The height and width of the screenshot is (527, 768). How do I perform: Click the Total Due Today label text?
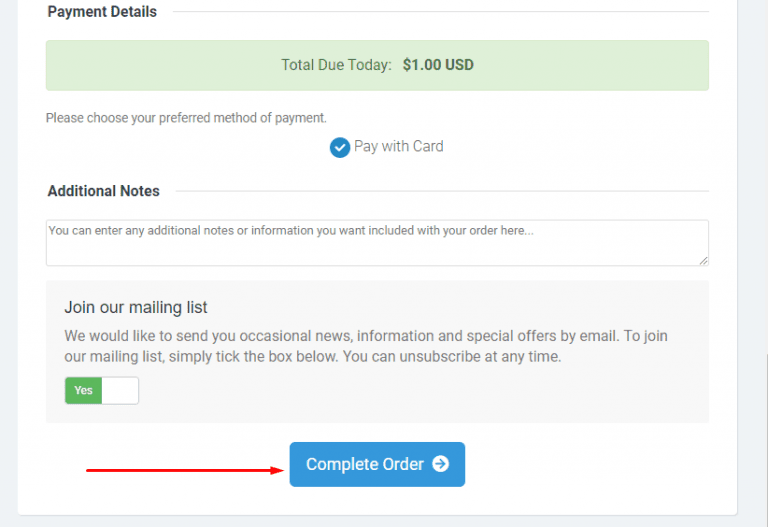336,65
